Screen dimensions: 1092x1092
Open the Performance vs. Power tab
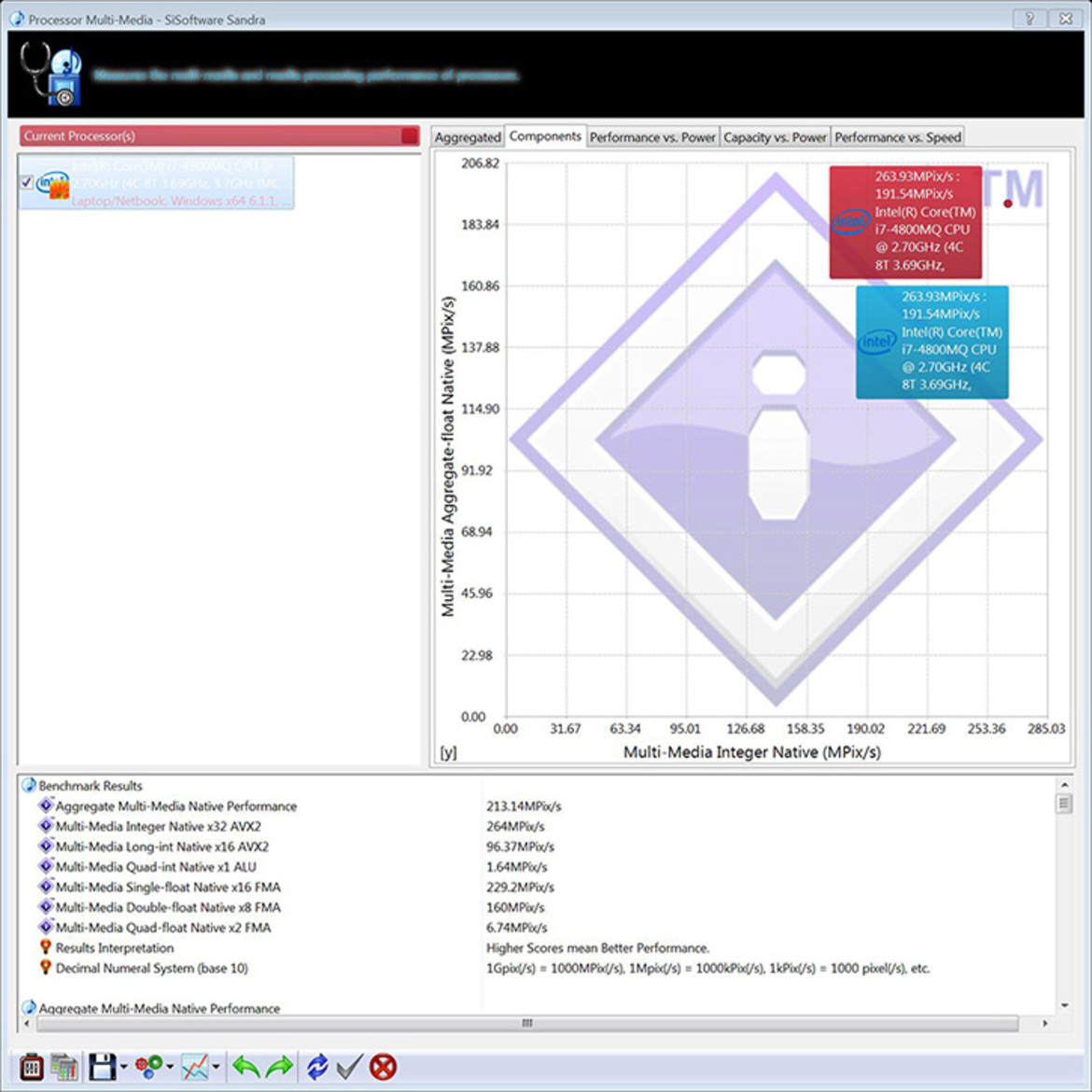[652, 137]
